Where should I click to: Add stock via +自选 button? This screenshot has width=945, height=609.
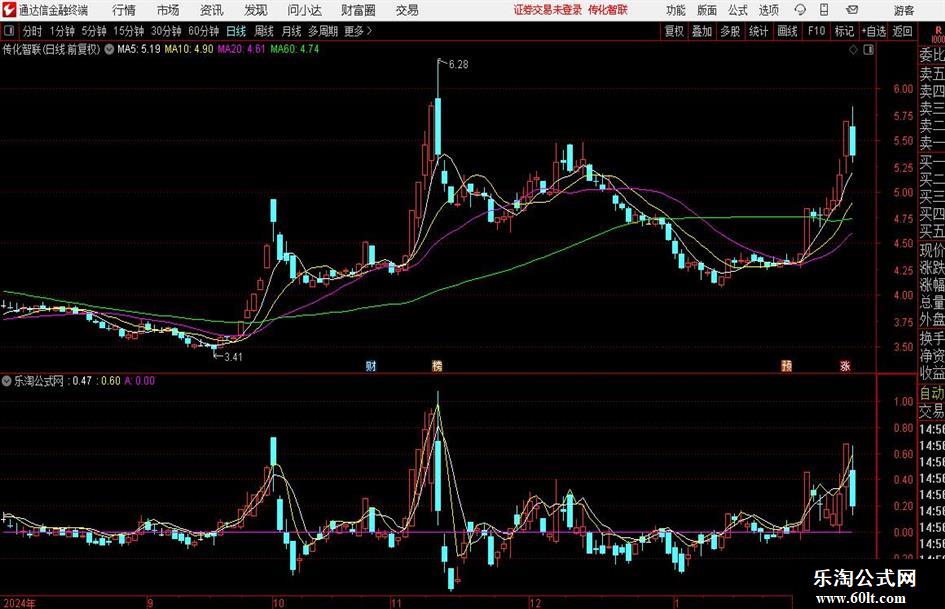click(873, 31)
